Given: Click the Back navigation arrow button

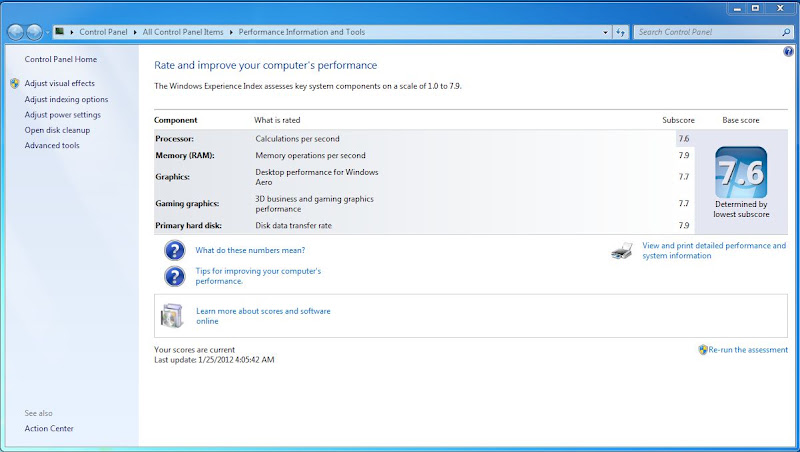Looking at the screenshot, I should coord(15,32).
